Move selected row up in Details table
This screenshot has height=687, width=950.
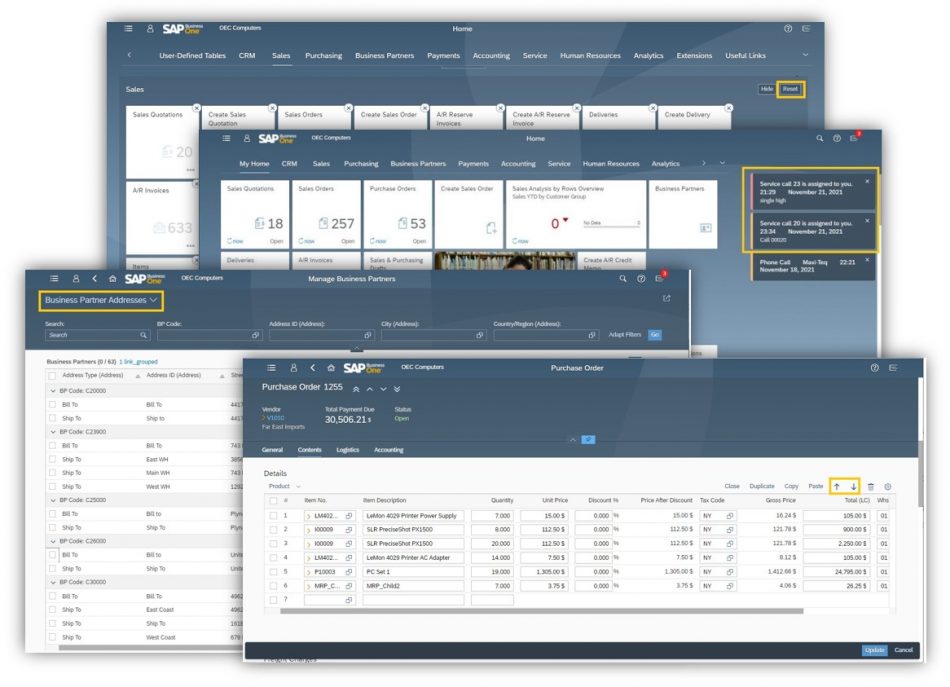coord(837,486)
